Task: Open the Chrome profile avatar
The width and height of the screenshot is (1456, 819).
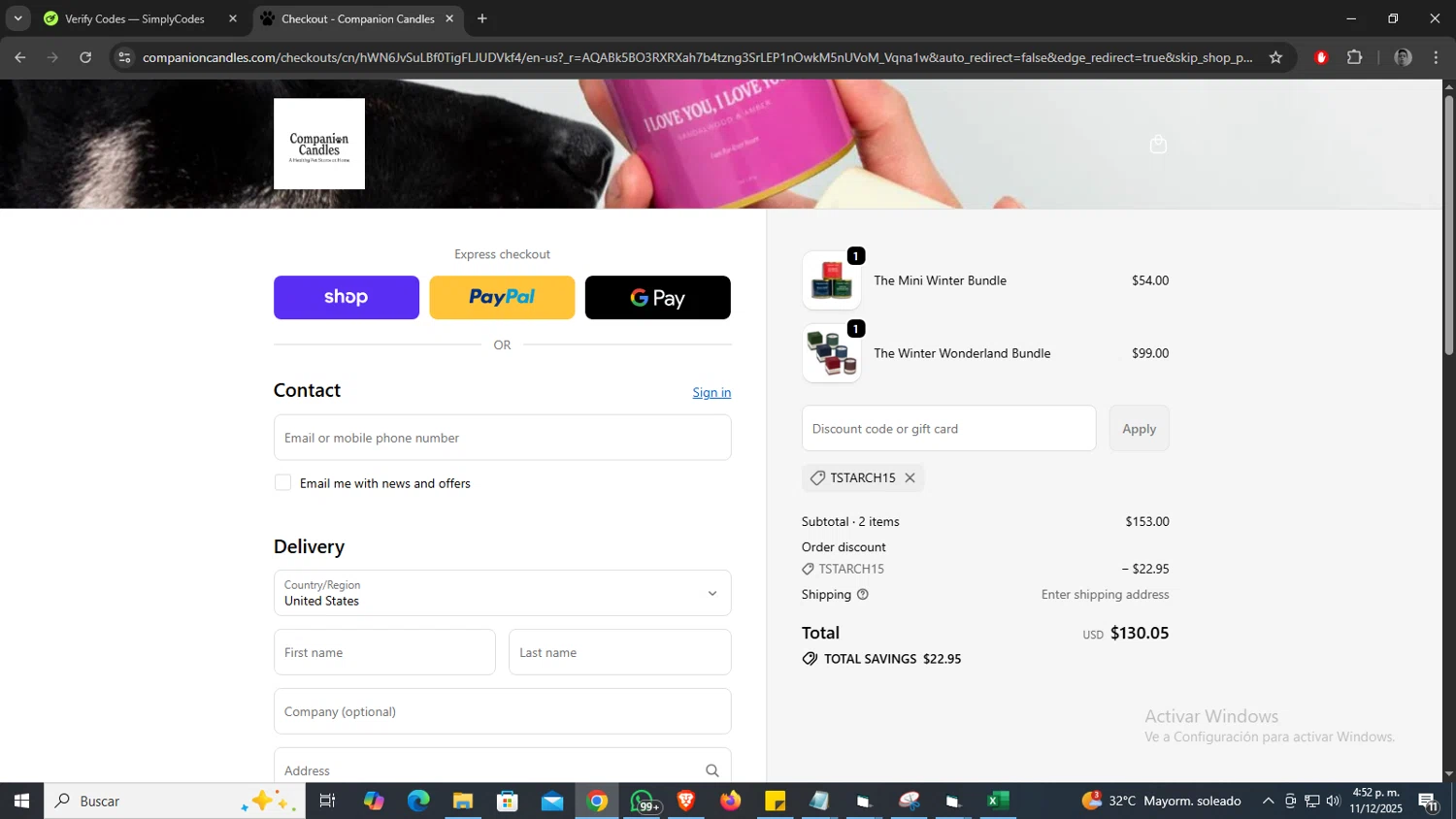Action: click(1403, 57)
